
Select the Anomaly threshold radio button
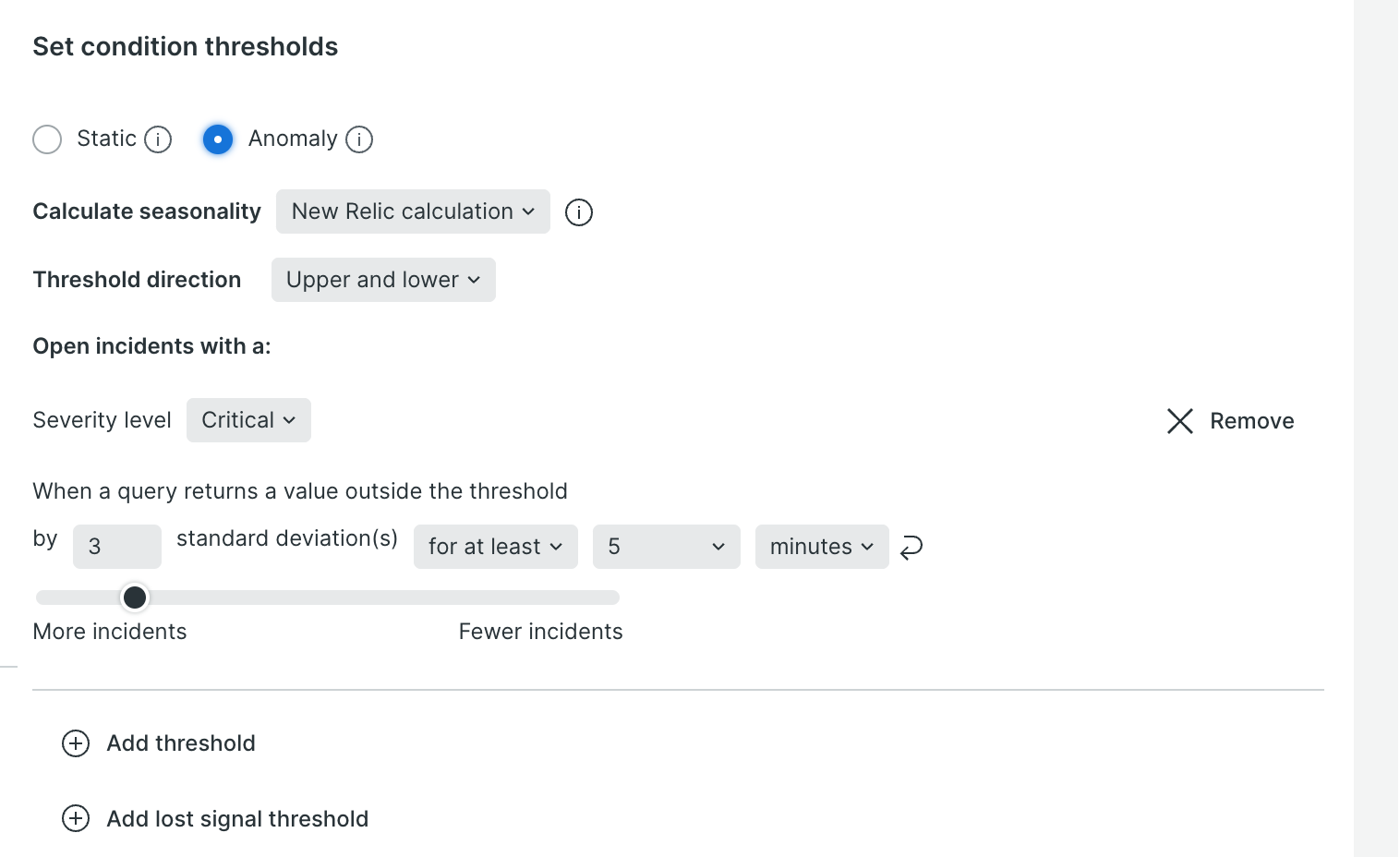click(x=218, y=139)
